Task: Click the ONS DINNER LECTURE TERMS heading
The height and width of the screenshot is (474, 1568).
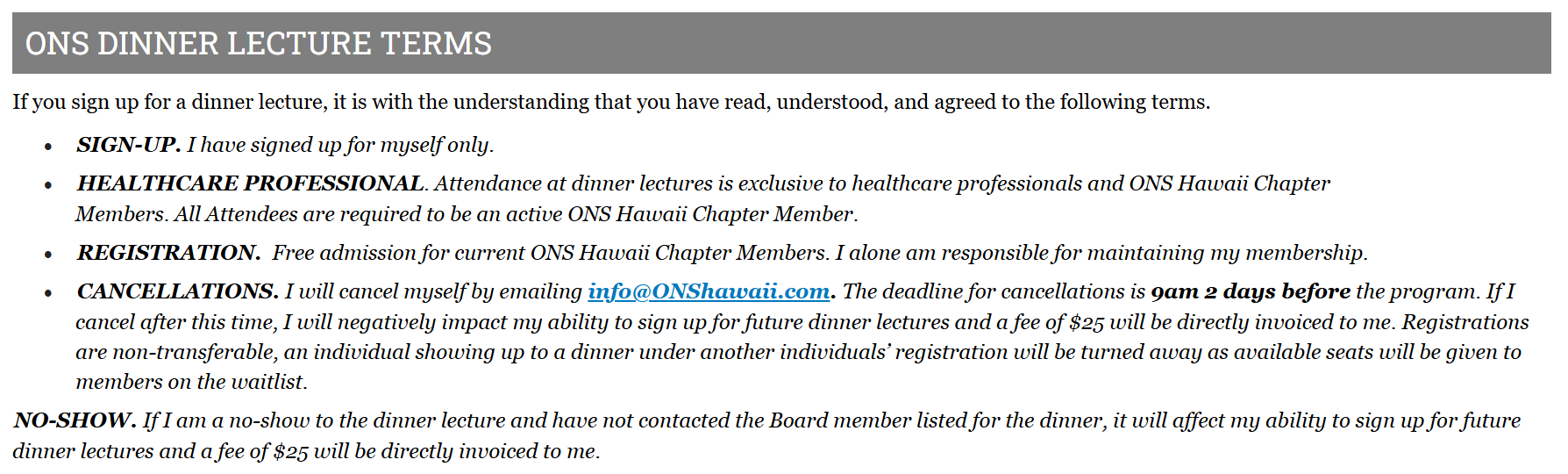Action: pos(258,43)
